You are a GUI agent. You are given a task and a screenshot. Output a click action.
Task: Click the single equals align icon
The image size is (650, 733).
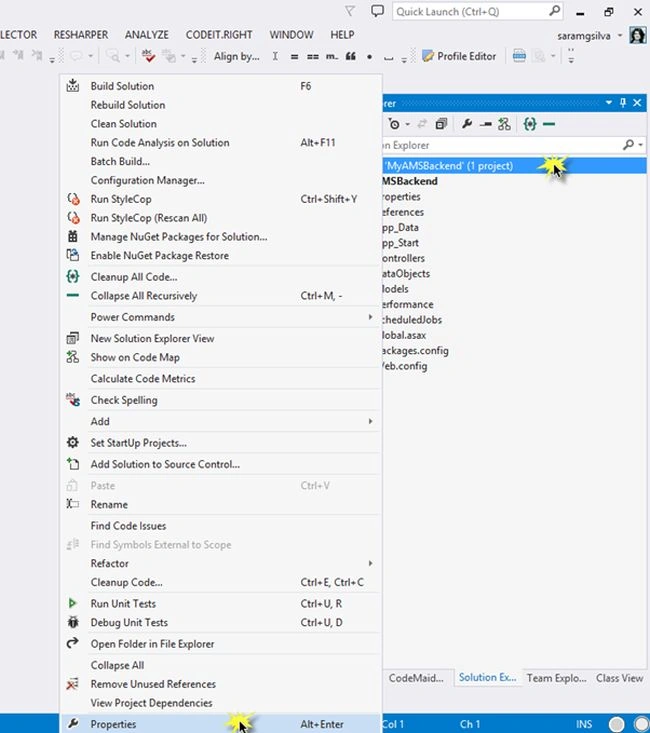point(294,57)
